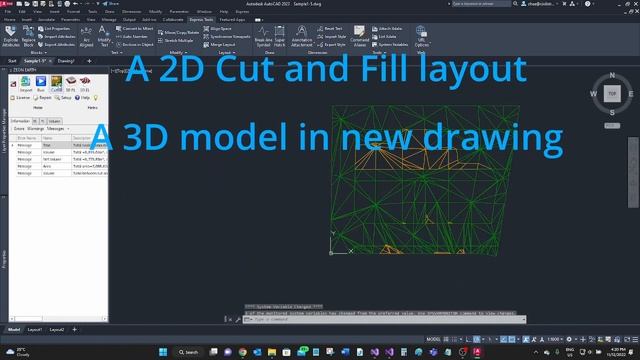
Task: Toggle MODEL space button in the status bar
Action: [x=433, y=340]
